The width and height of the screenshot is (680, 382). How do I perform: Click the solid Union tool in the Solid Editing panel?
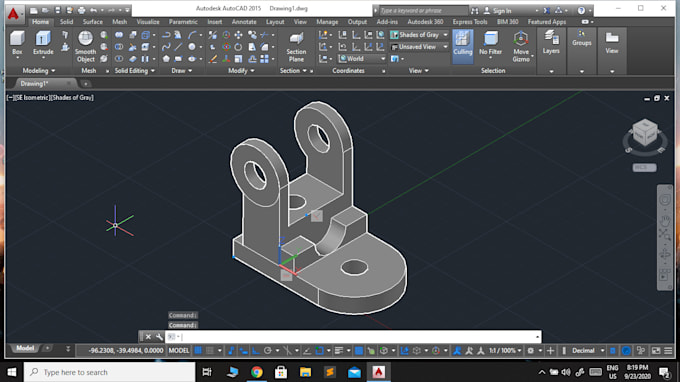[x=119, y=35]
